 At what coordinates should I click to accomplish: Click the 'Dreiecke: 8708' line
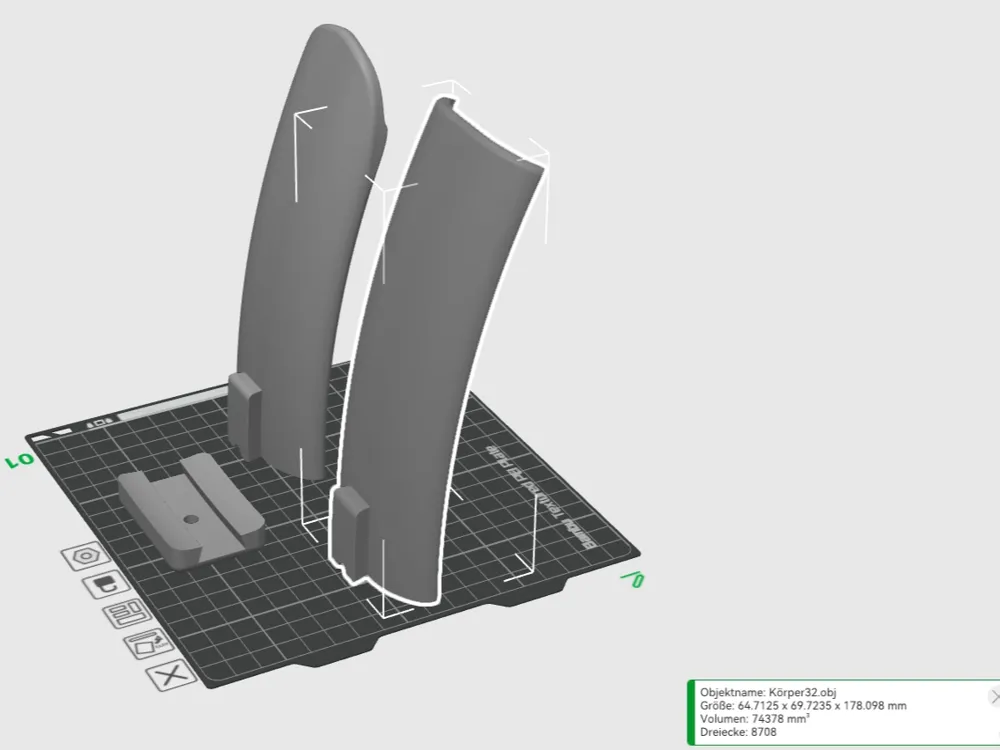738,732
